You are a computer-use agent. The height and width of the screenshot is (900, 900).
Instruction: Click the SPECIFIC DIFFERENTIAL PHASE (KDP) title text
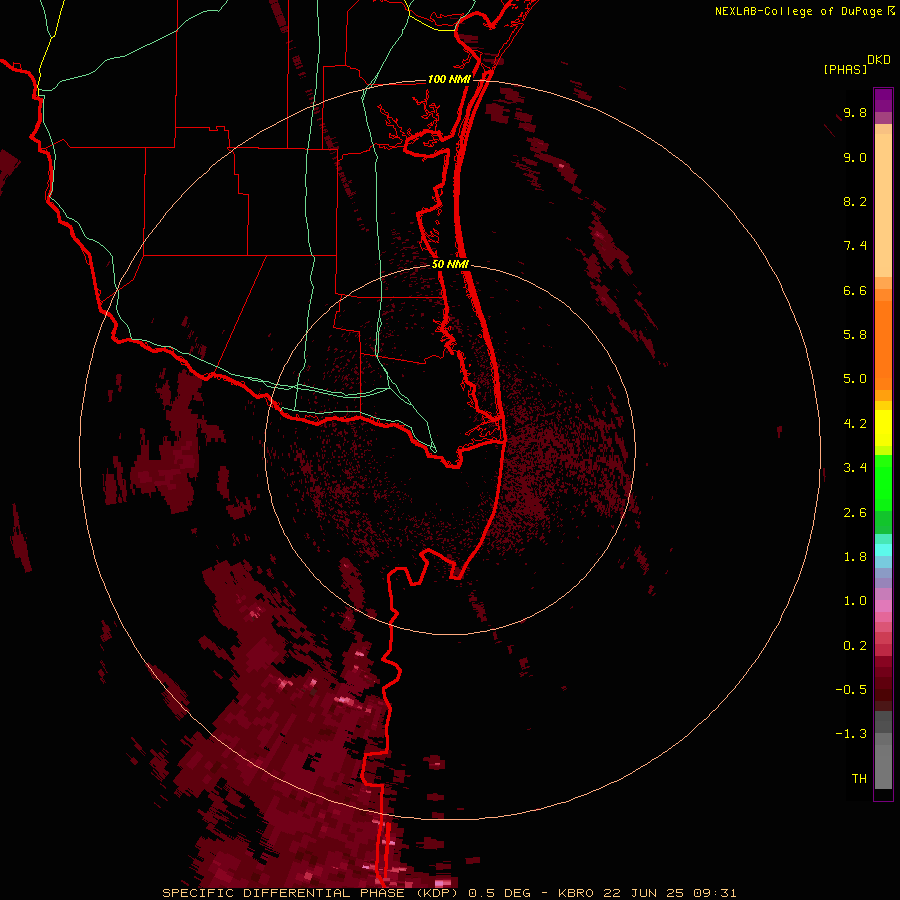tap(310, 893)
